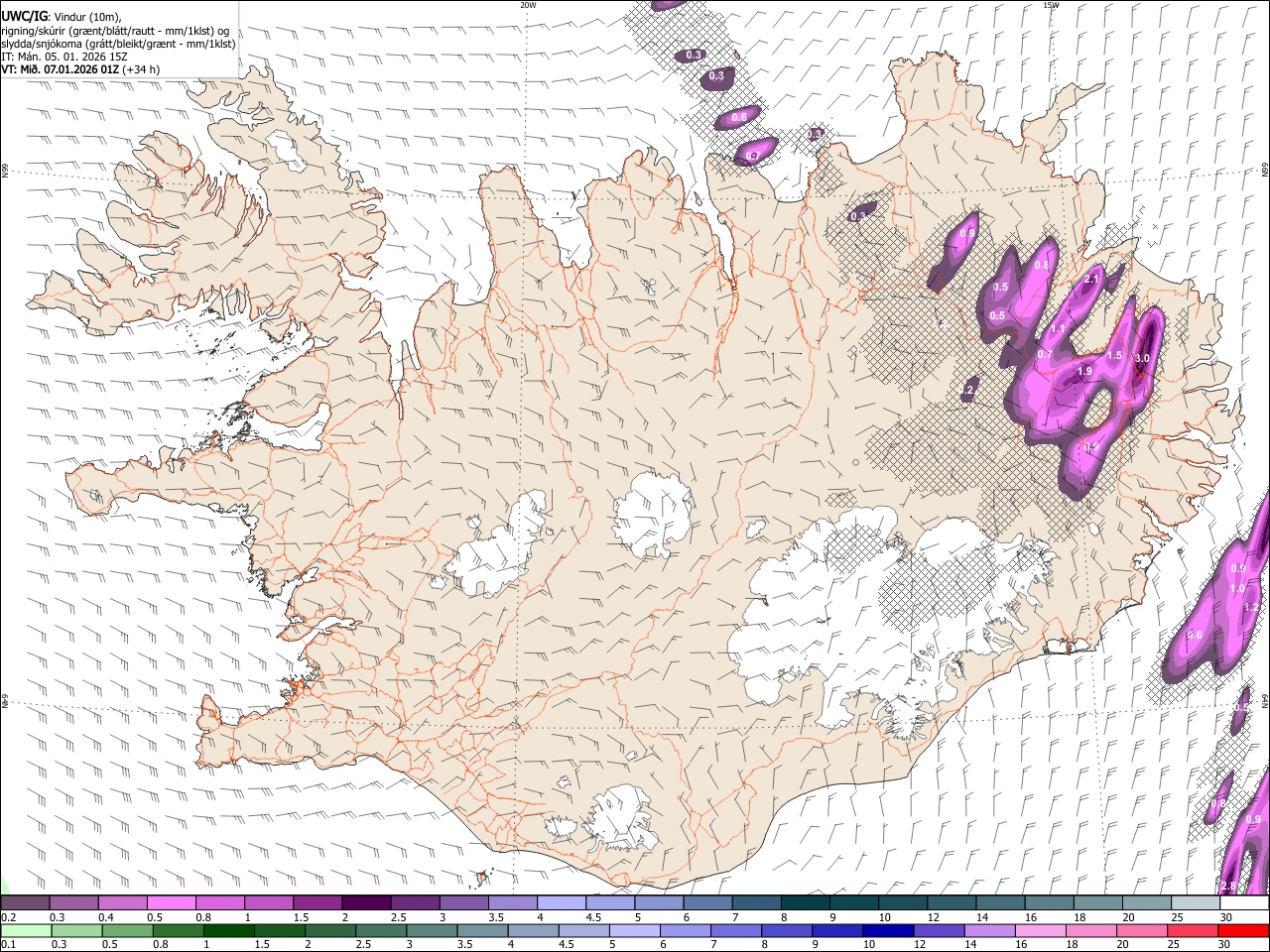Click the '1.5' precipitation value on the map

(x=1114, y=355)
